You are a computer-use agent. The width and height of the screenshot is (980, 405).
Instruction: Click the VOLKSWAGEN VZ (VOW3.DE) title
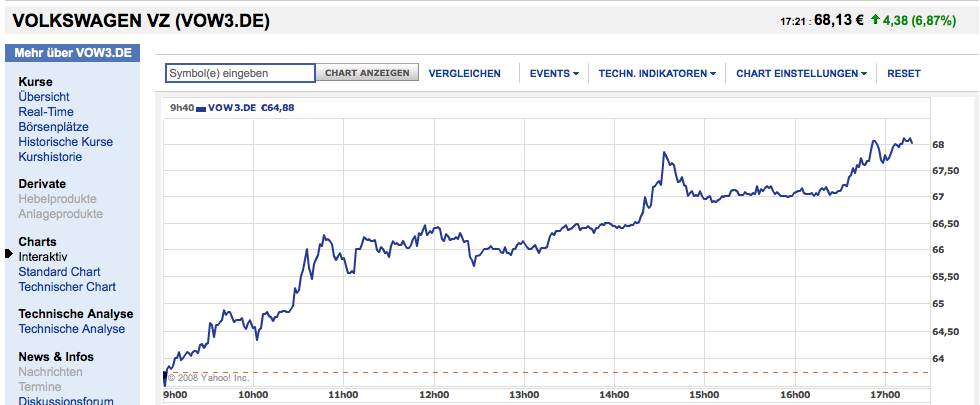click(141, 21)
